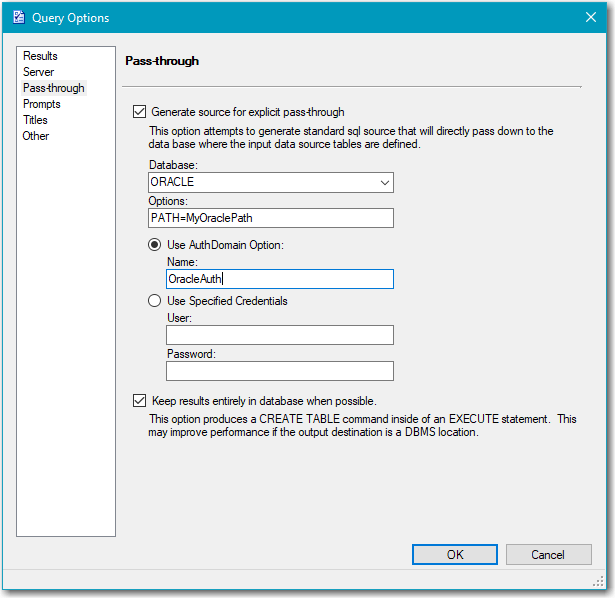Select Results in the category list
This screenshot has height=598, width=615.
pos(40,56)
